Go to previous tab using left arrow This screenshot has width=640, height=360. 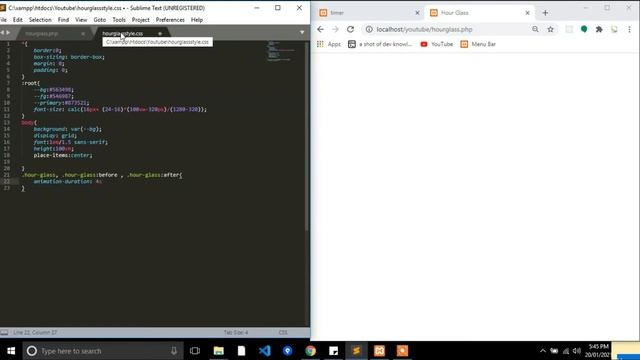pyautogui.click(x=2, y=33)
